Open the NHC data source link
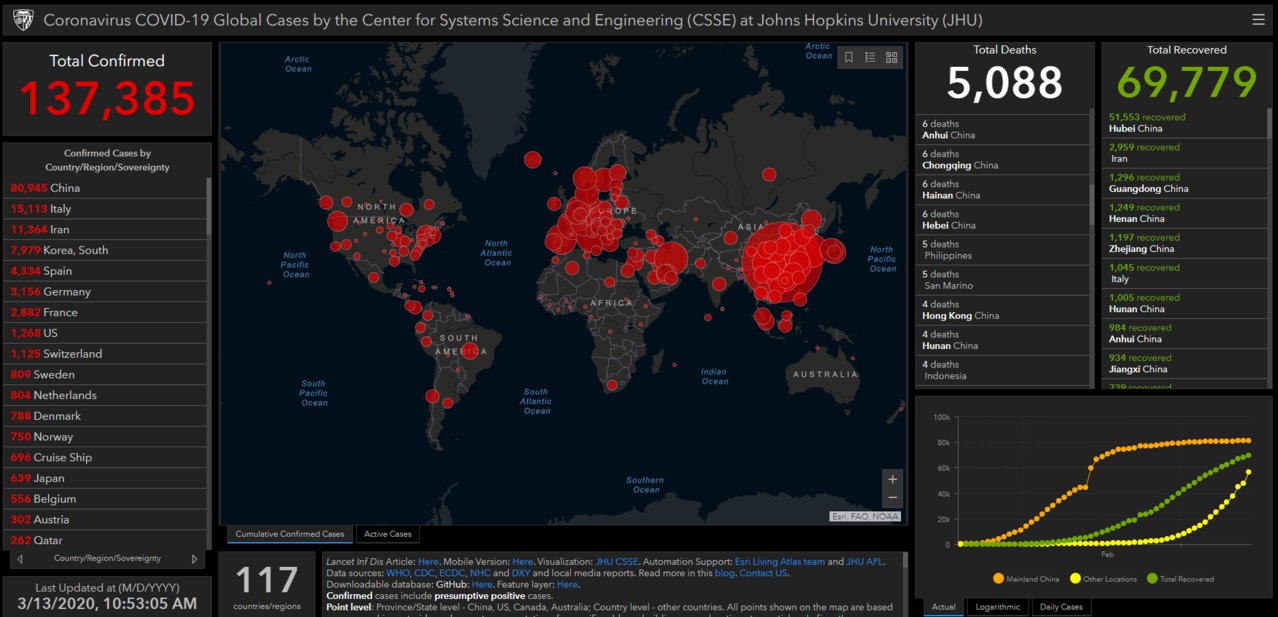Screen dimensions: 1278x617 (480, 573)
